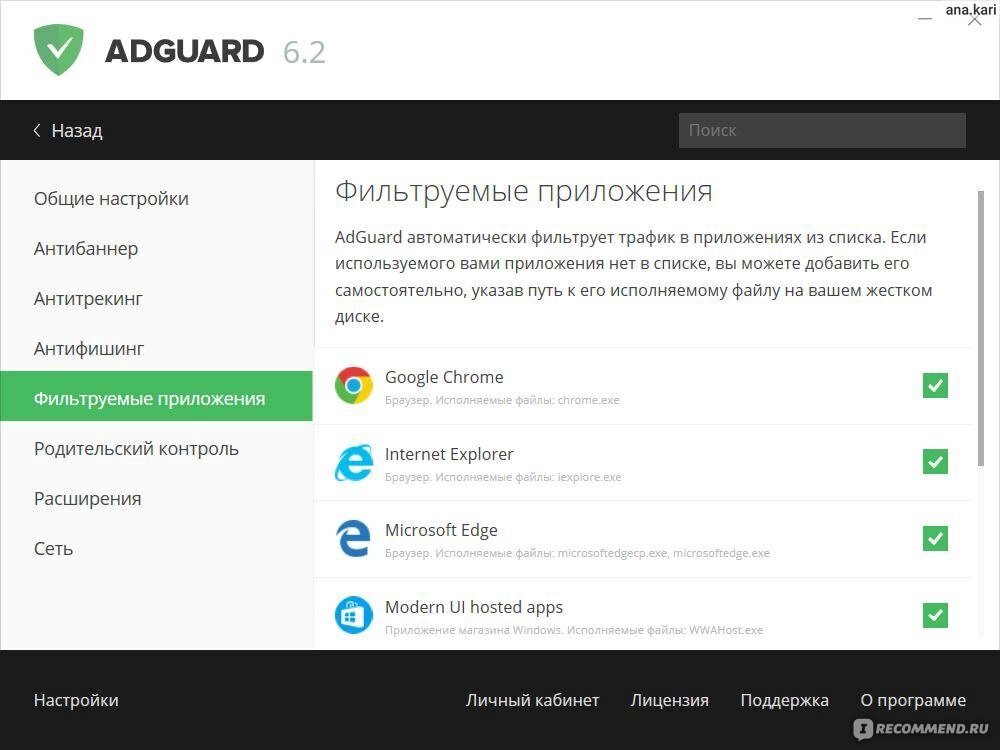This screenshot has width=1000, height=750.
Task: Toggle the Microsoft Edge checkbox
Action: pyautogui.click(x=935, y=538)
